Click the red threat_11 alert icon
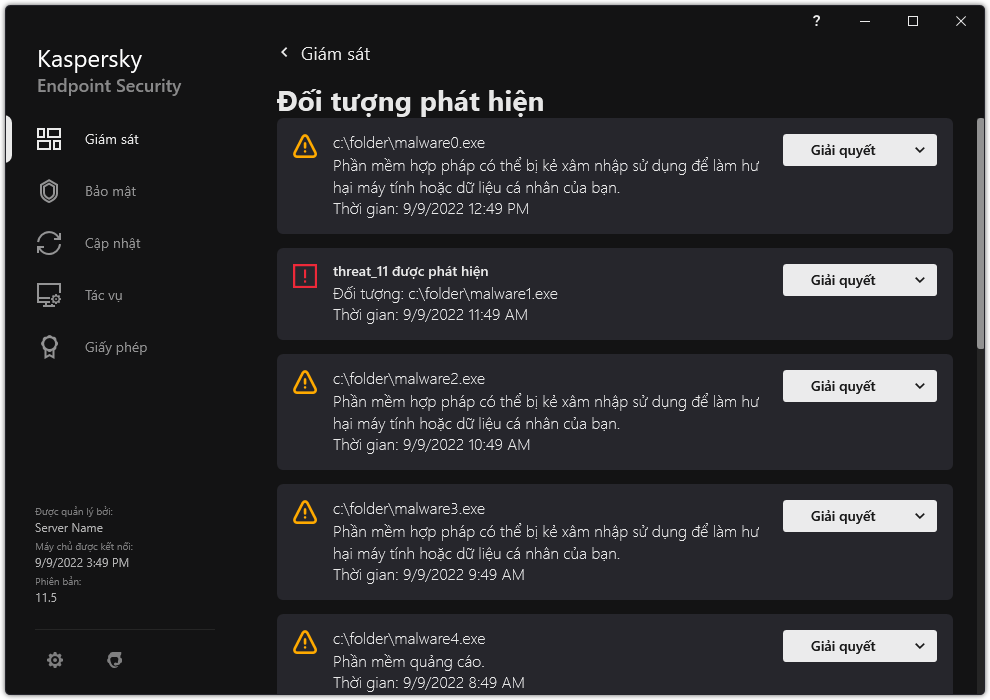 pos(304,276)
